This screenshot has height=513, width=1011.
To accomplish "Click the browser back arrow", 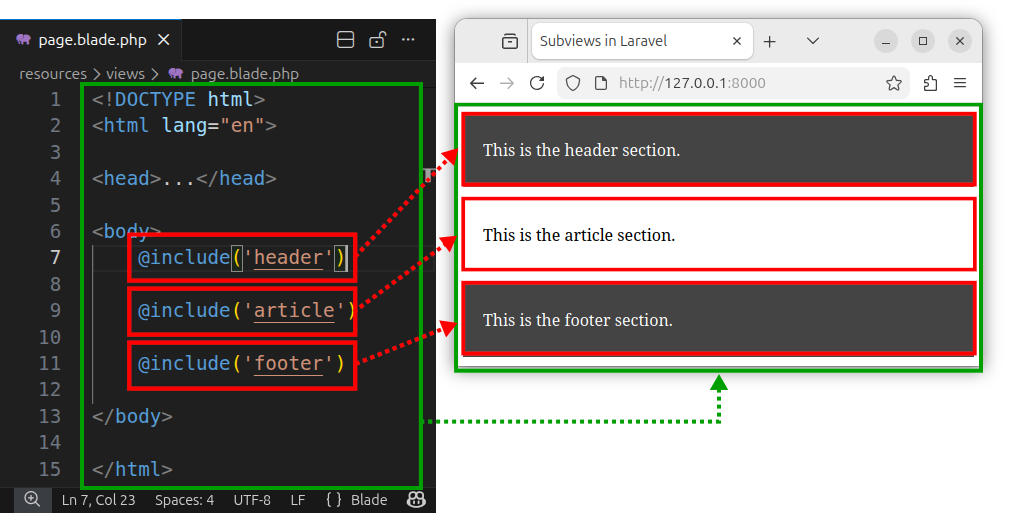I will click(477, 83).
